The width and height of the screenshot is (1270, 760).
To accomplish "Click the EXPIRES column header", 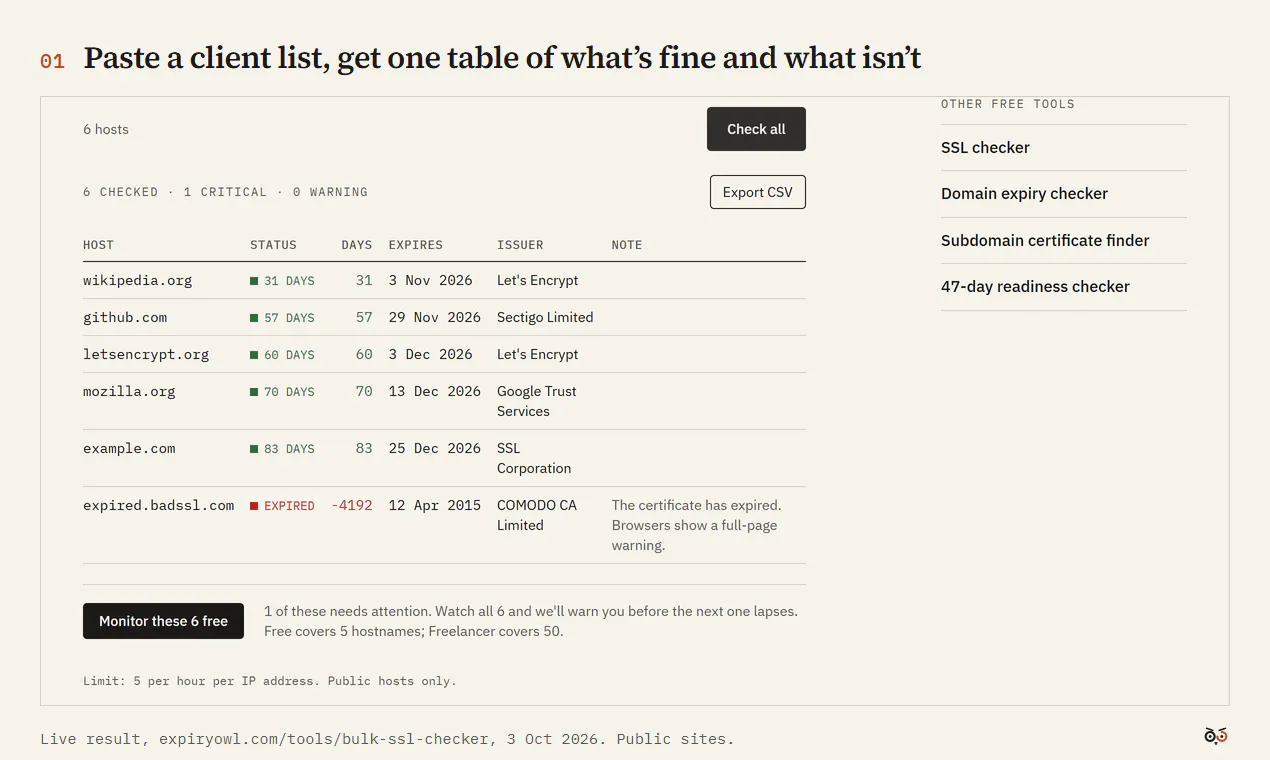I will coord(415,245).
